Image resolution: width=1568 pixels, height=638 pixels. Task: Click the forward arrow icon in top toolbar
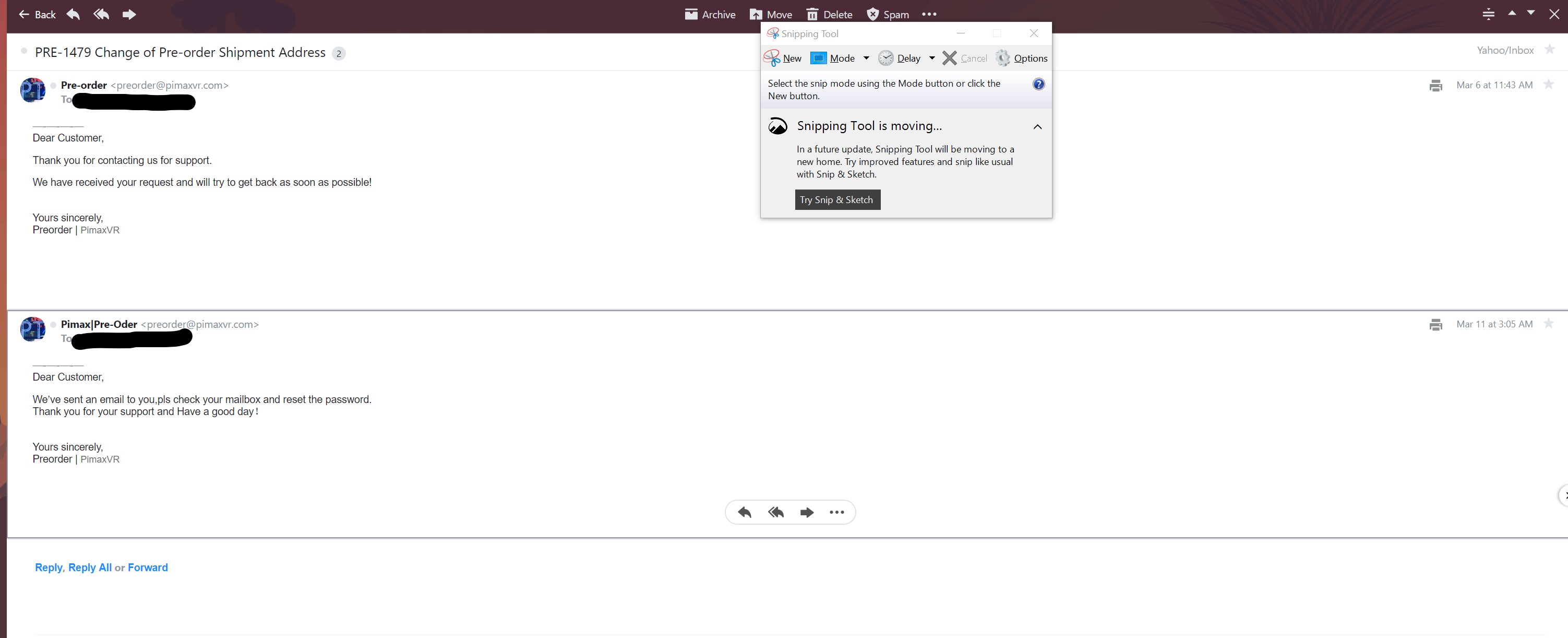point(128,14)
